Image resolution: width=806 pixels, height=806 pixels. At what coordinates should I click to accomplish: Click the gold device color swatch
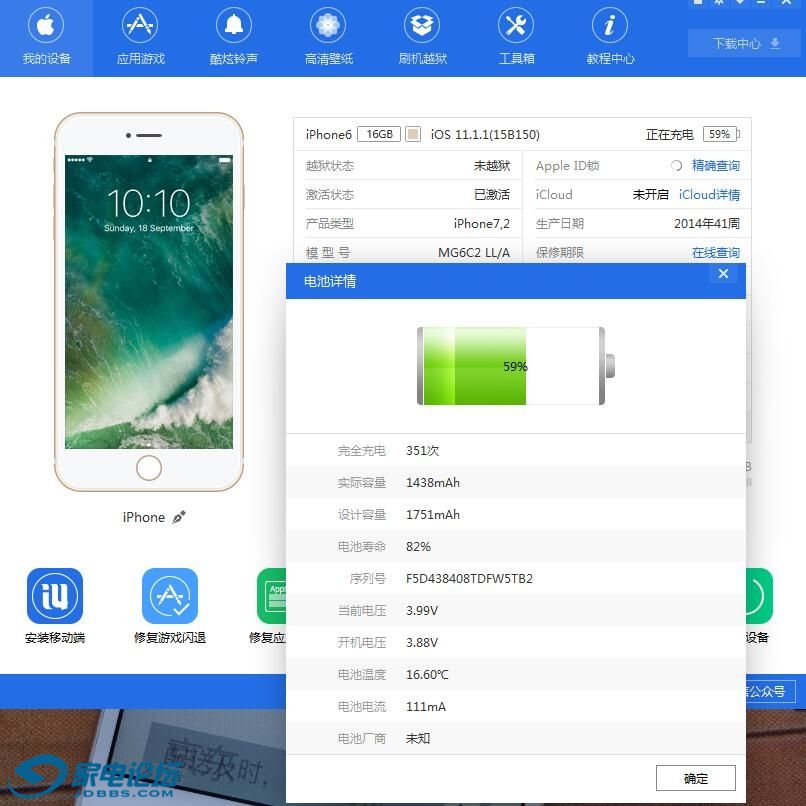click(413, 134)
